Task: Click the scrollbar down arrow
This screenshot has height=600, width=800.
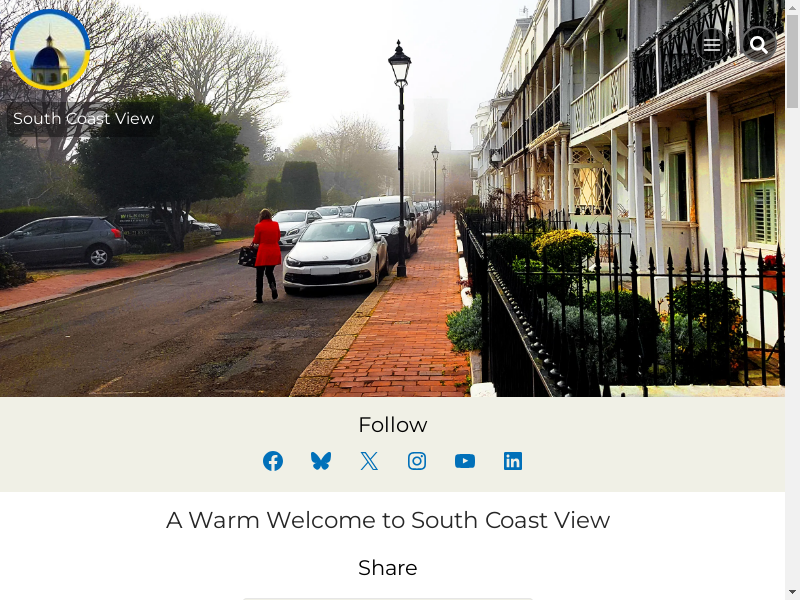Action: (792, 593)
